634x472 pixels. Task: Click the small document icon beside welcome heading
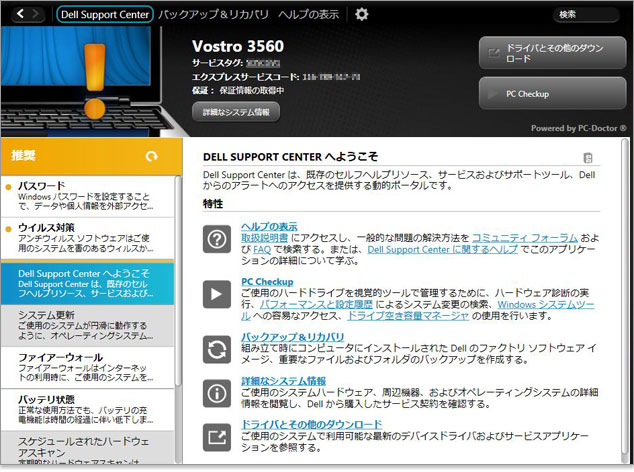tap(588, 157)
